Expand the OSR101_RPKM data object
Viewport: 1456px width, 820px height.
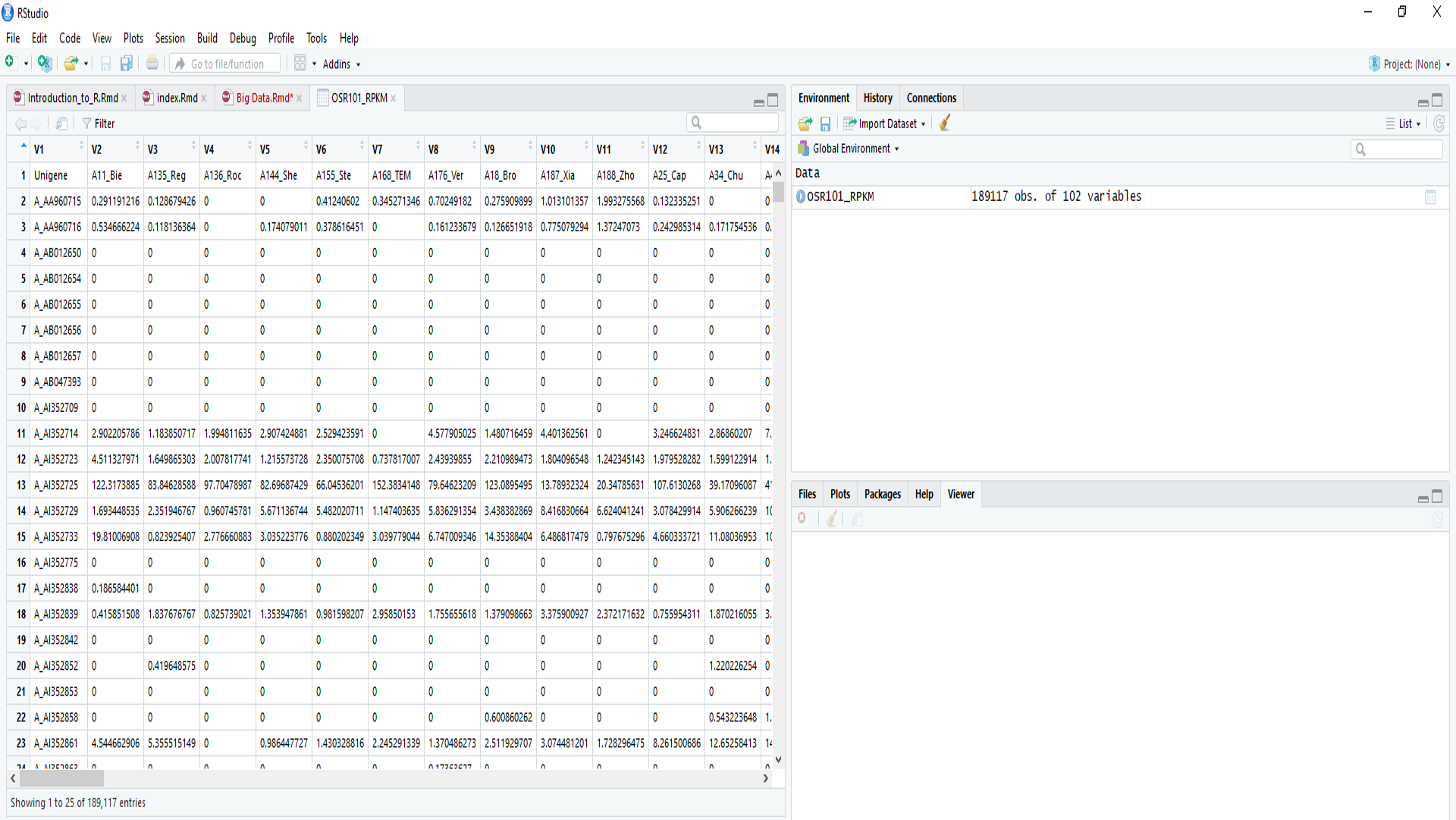pyautogui.click(x=801, y=196)
